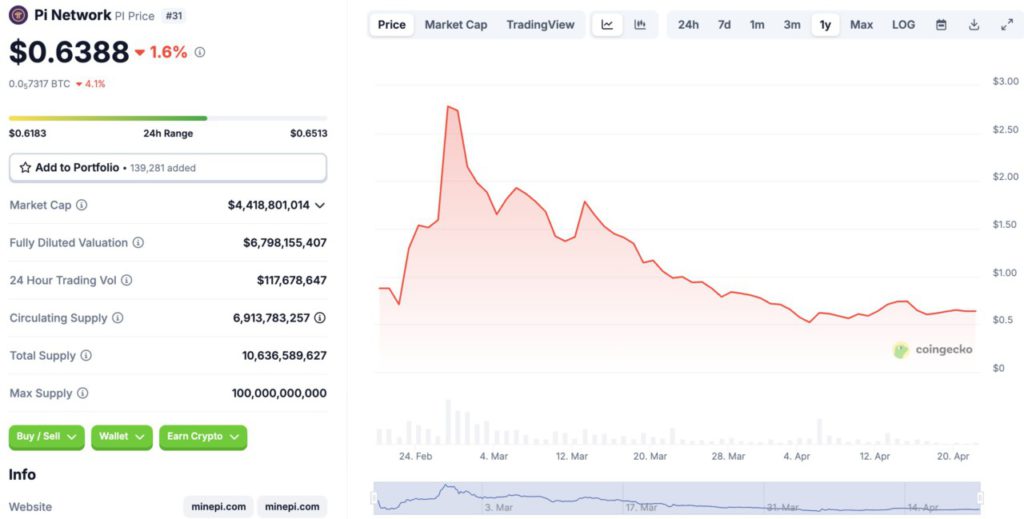Switch to the Market Cap tab

click(456, 25)
